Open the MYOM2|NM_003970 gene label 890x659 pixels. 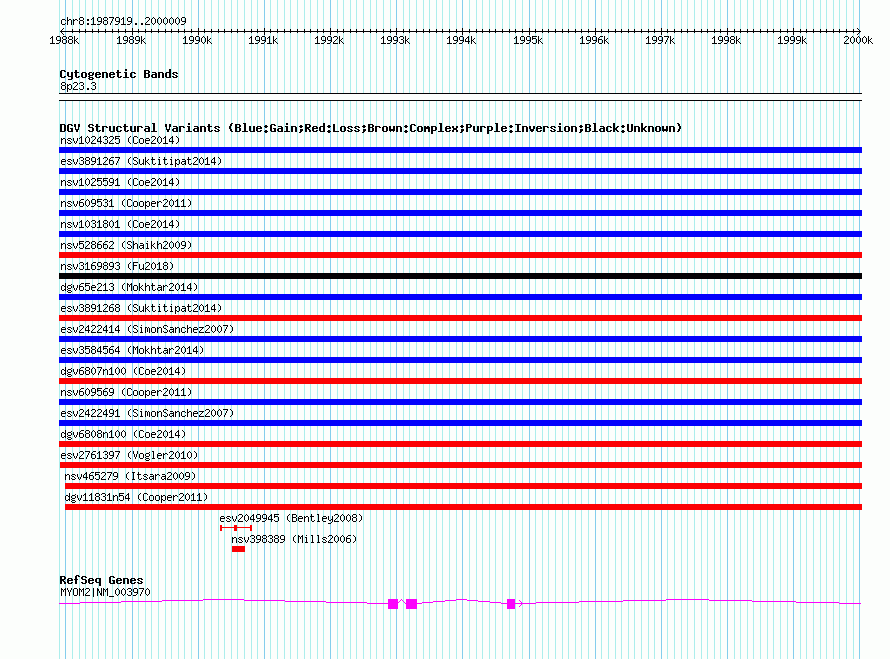(x=105, y=592)
